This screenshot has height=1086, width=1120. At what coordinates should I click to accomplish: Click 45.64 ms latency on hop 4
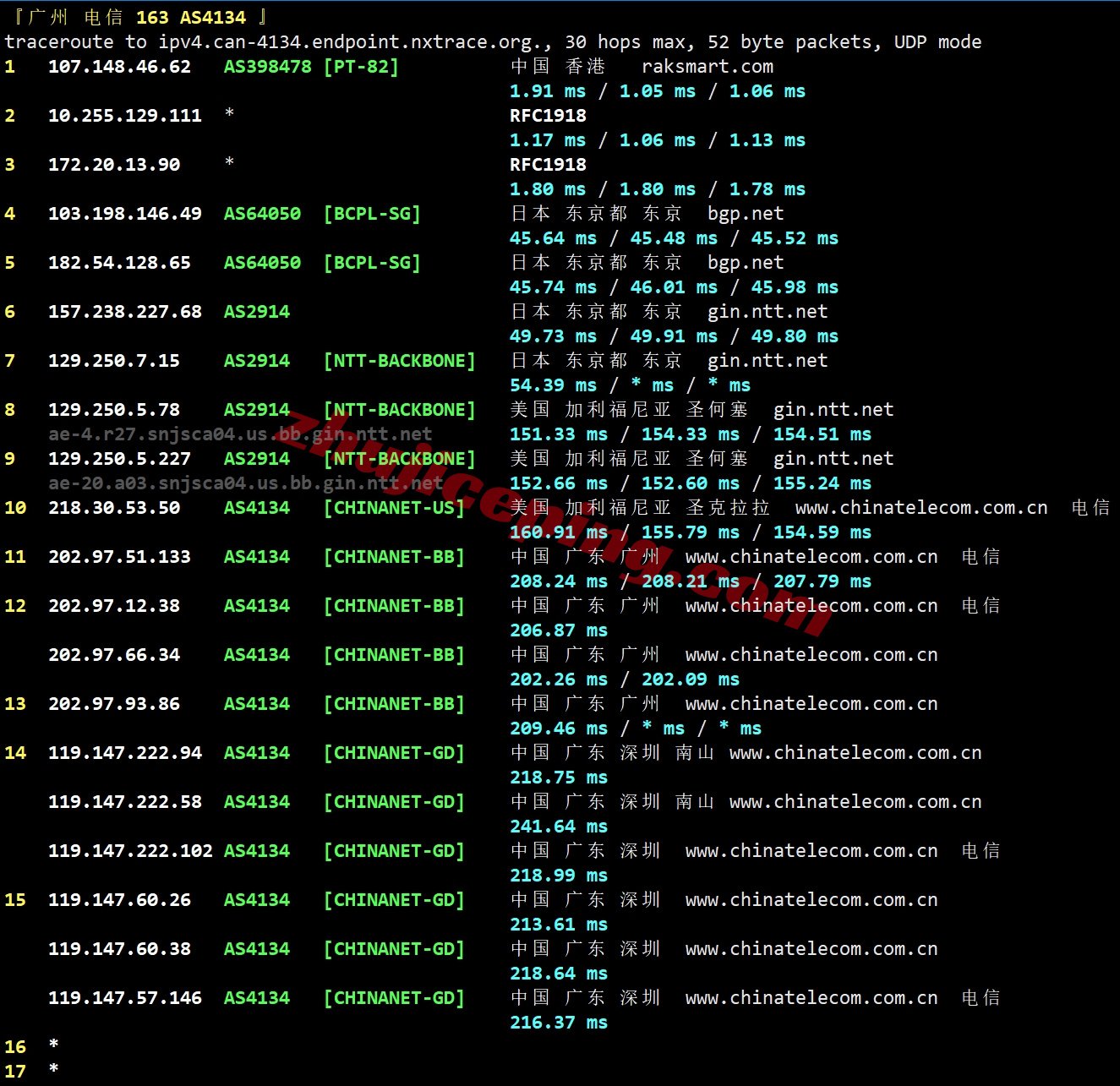pyautogui.click(x=553, y=238)
